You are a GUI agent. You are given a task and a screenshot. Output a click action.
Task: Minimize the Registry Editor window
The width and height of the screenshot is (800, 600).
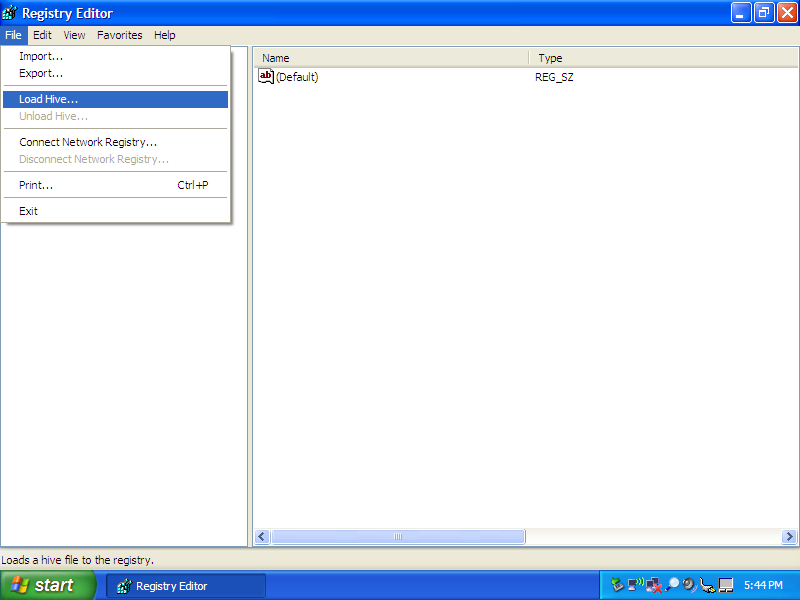coord(741,13)
